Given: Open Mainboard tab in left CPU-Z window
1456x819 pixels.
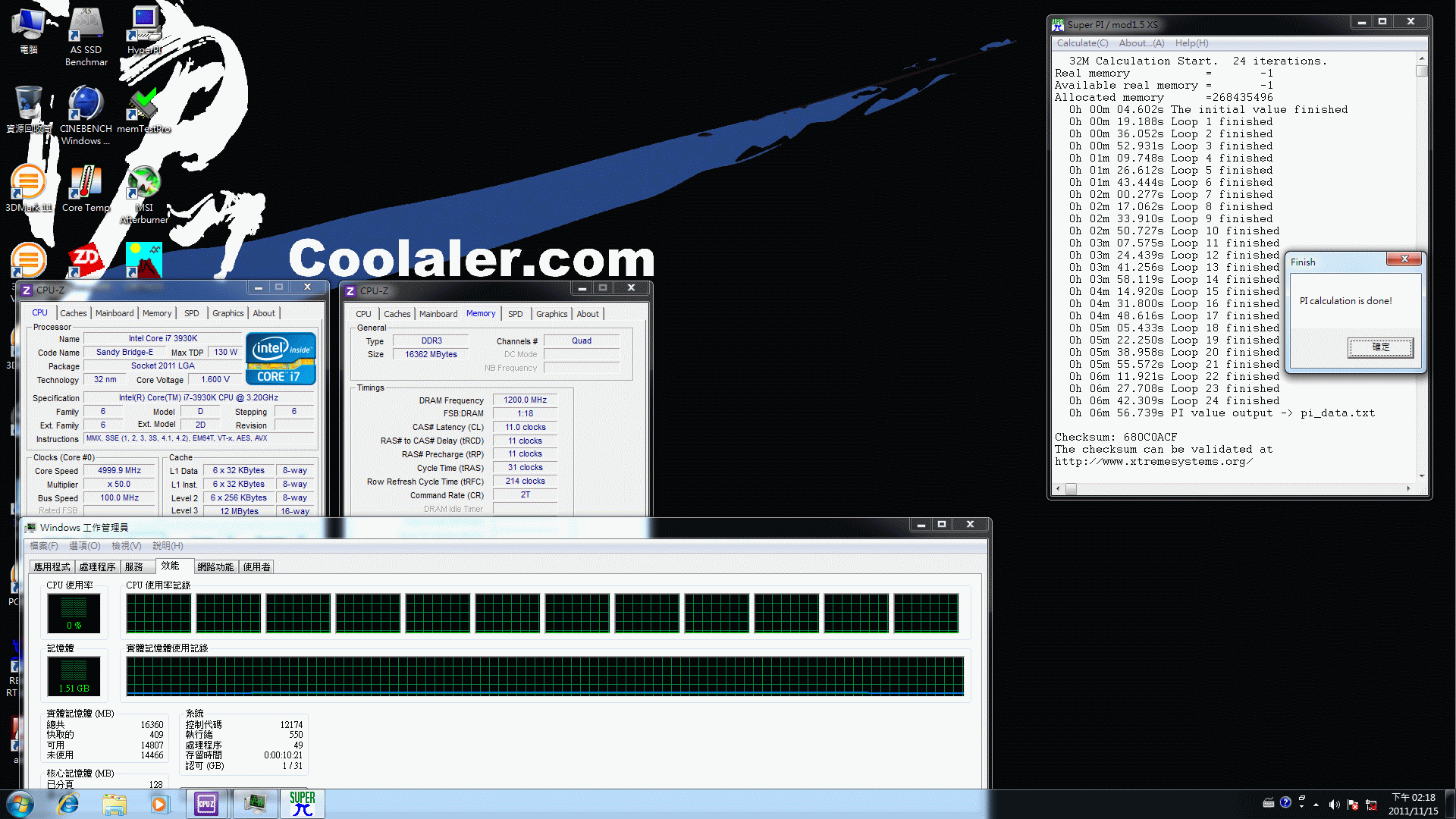Looking at the screenshot, I should click(x=115, y=313).
